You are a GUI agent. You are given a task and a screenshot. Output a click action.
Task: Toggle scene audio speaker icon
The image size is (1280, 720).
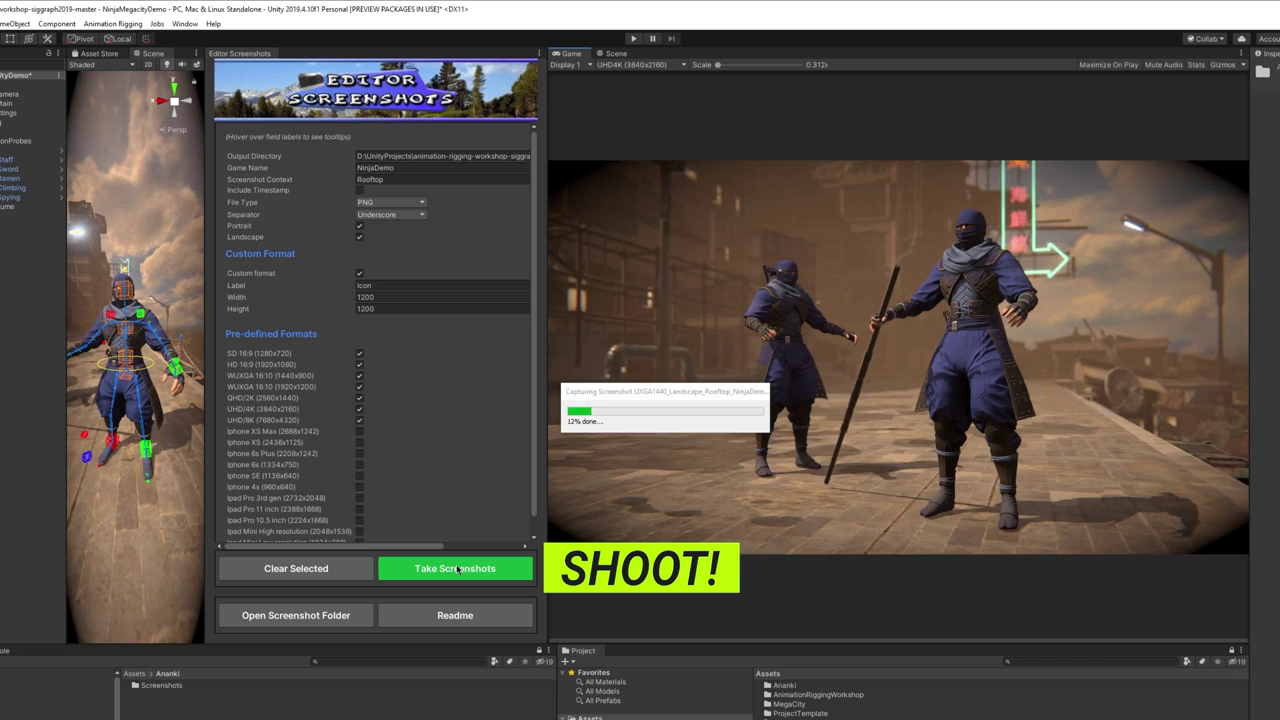click(180, 65)
